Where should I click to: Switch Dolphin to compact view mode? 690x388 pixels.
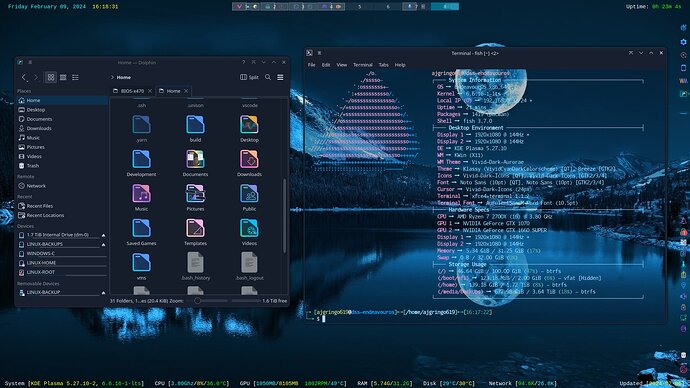tap(63, 77)
